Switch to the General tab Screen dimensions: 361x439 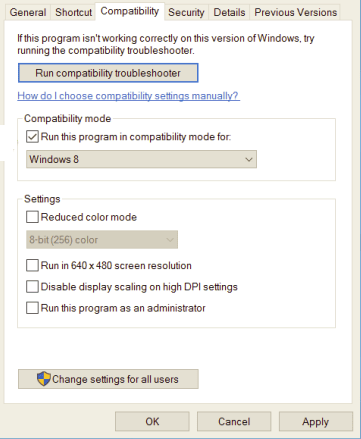(x=28, y=12)
